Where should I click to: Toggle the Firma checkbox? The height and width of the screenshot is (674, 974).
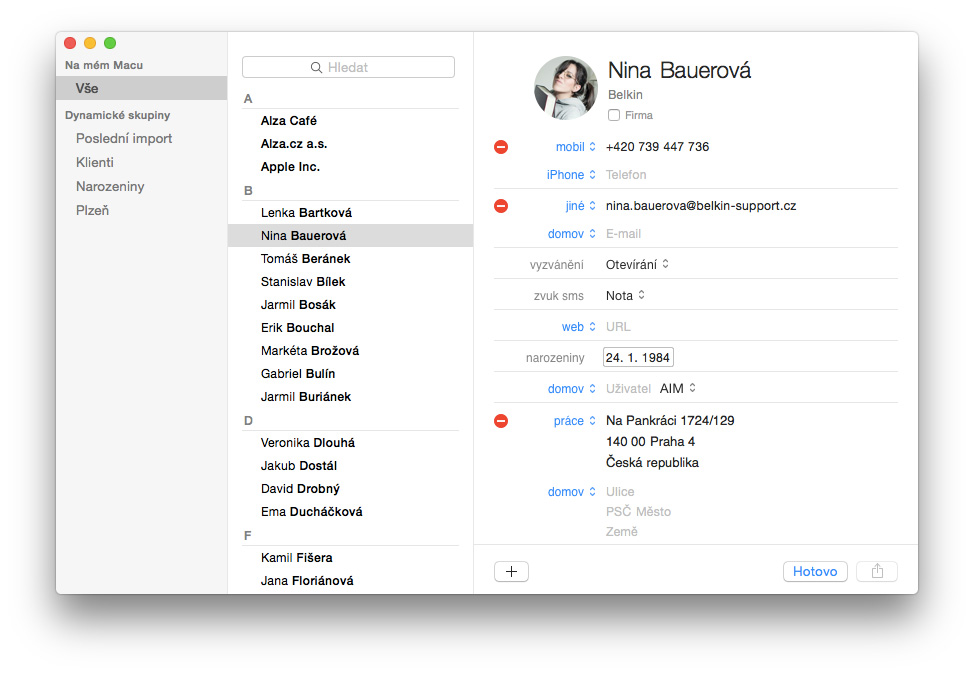click(x=614, y=115)
